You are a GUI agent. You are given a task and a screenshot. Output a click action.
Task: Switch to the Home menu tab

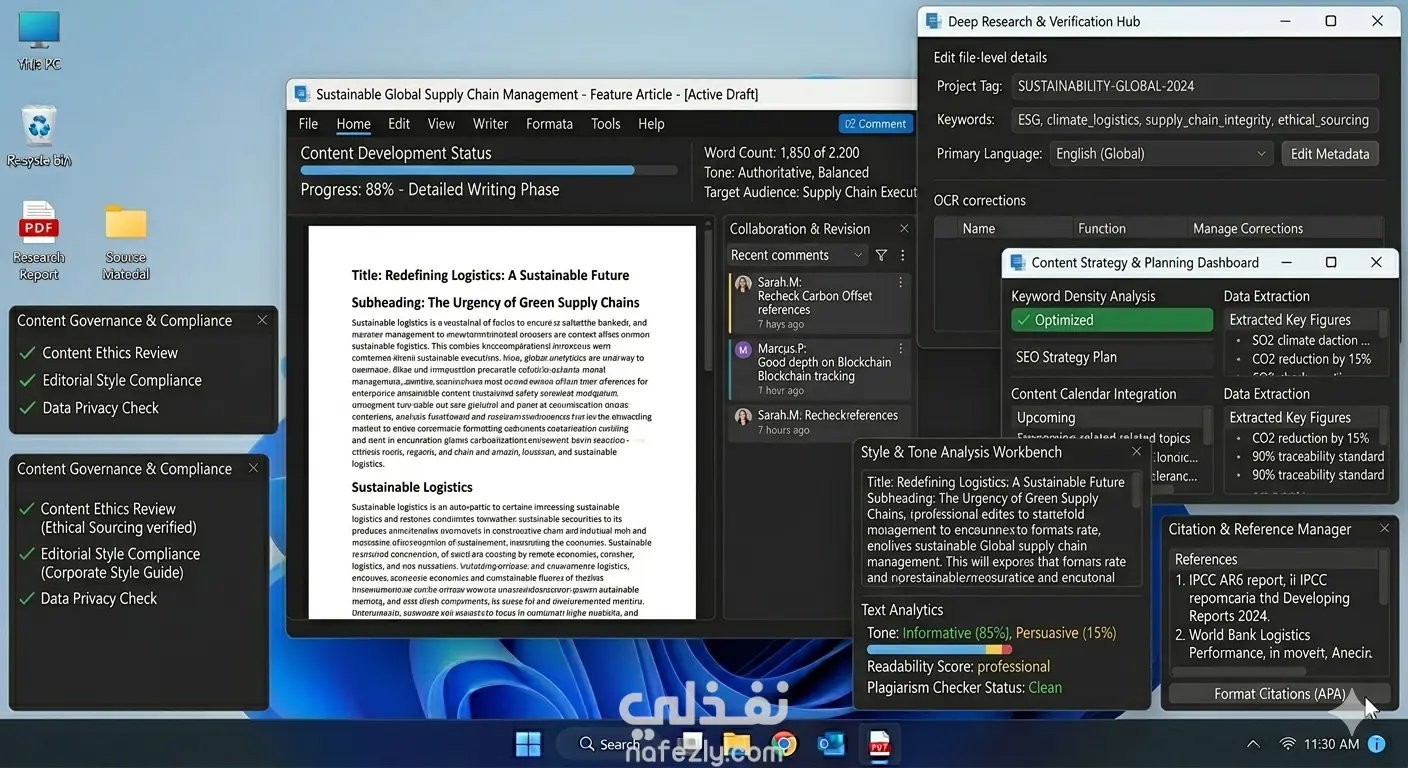(353, 124)
